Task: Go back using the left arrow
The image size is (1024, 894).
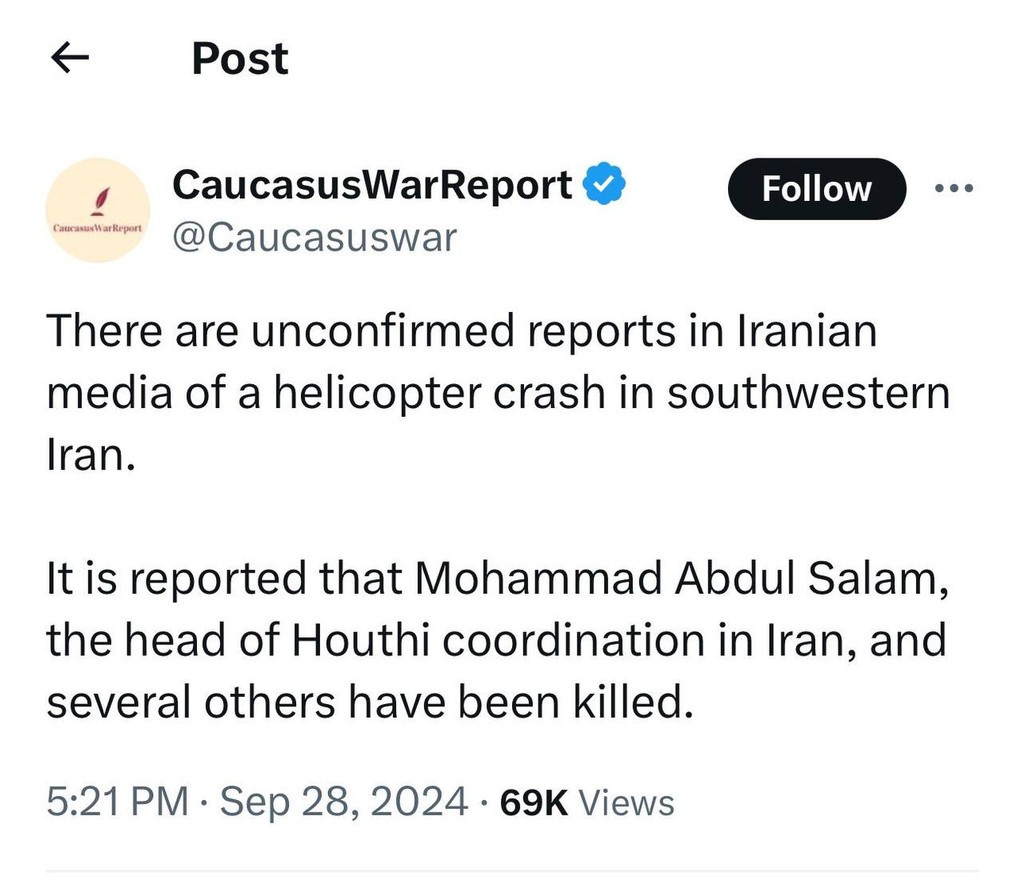Action: pyautogui.click(x=70, y=60)
